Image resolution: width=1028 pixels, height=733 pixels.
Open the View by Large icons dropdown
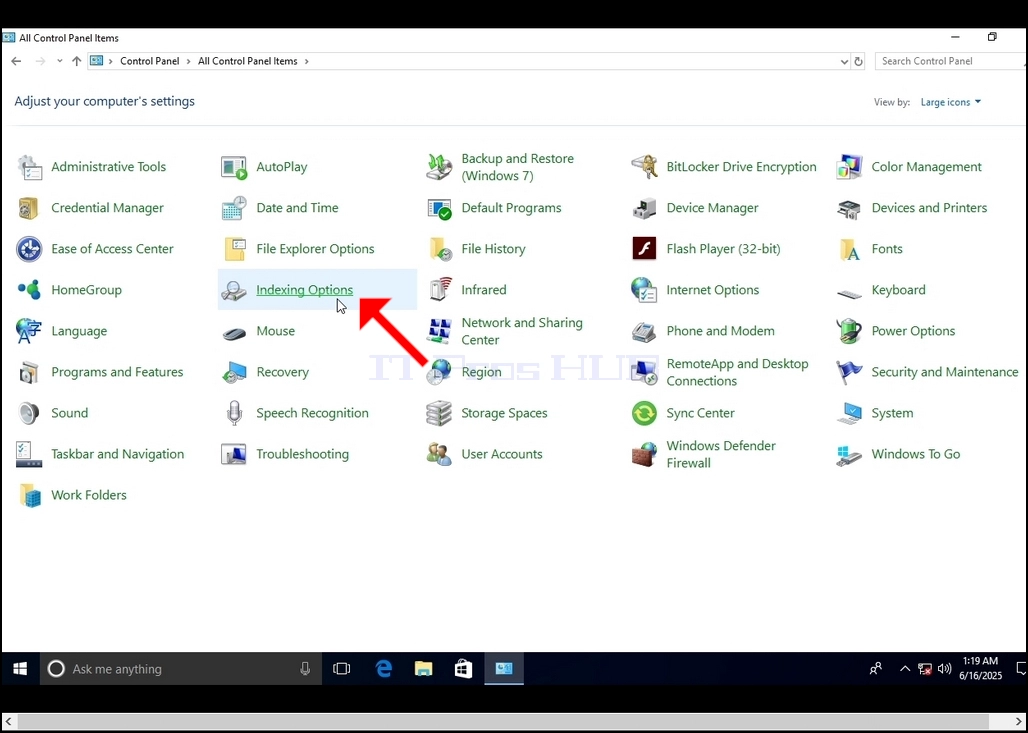tap(951, 102)
